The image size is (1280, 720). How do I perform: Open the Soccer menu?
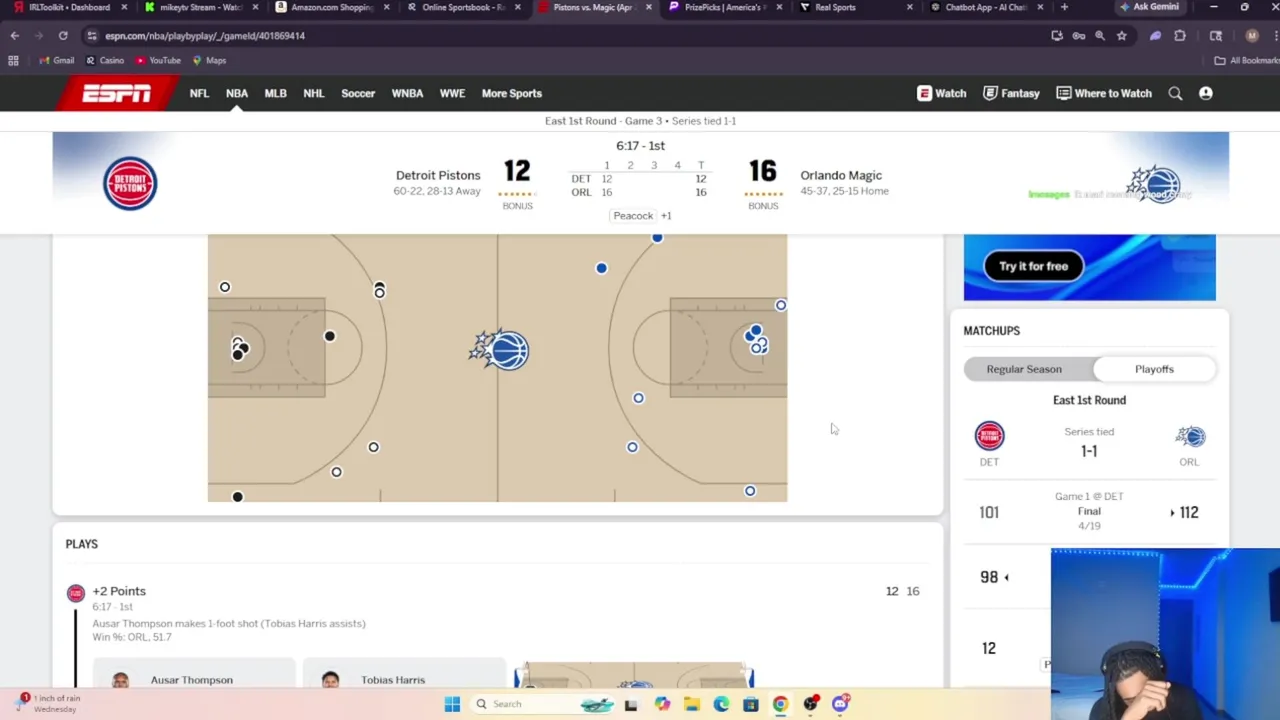click(358, 93)
